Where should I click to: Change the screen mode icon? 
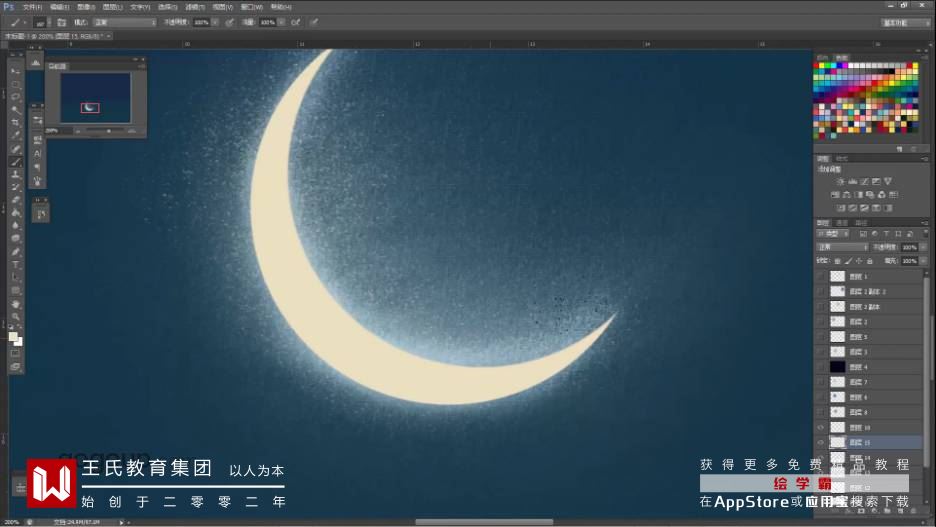coord(16,366)
